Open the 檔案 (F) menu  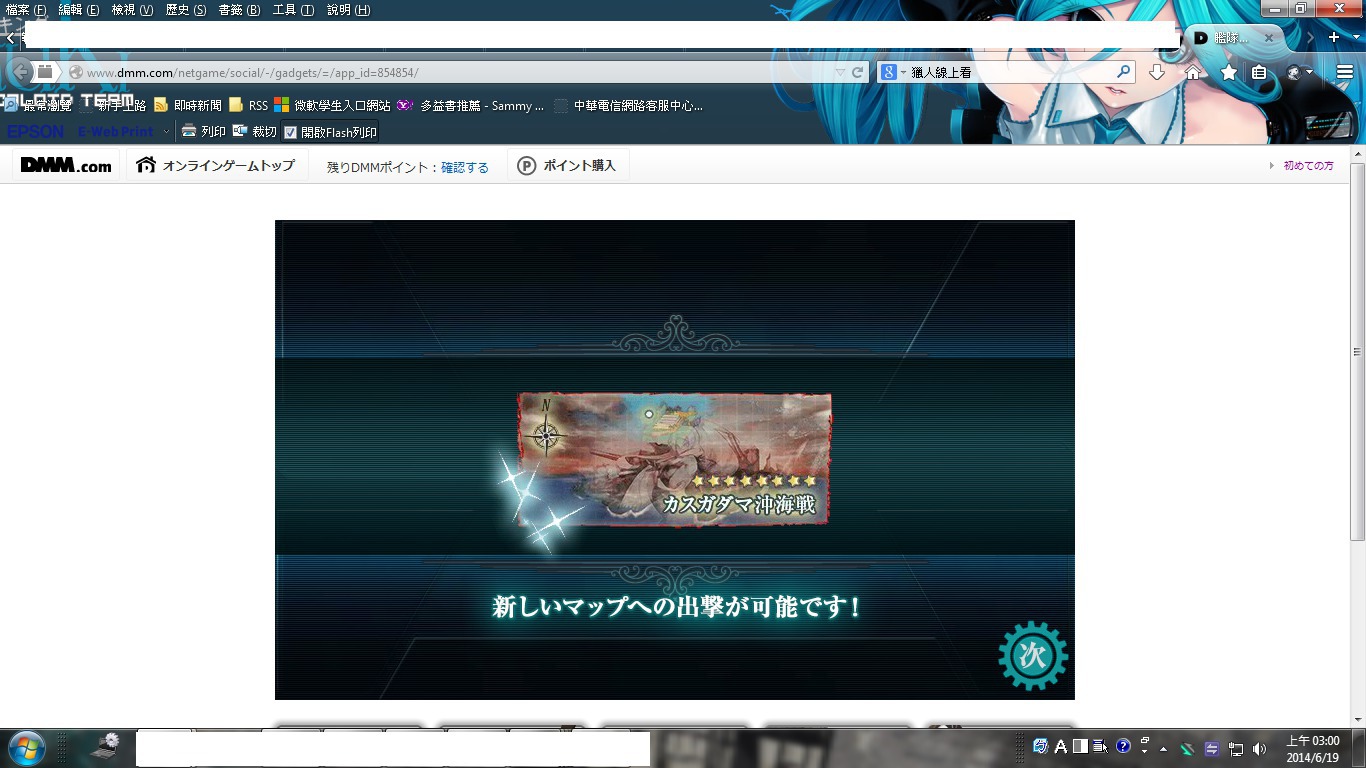click(26, 10)
